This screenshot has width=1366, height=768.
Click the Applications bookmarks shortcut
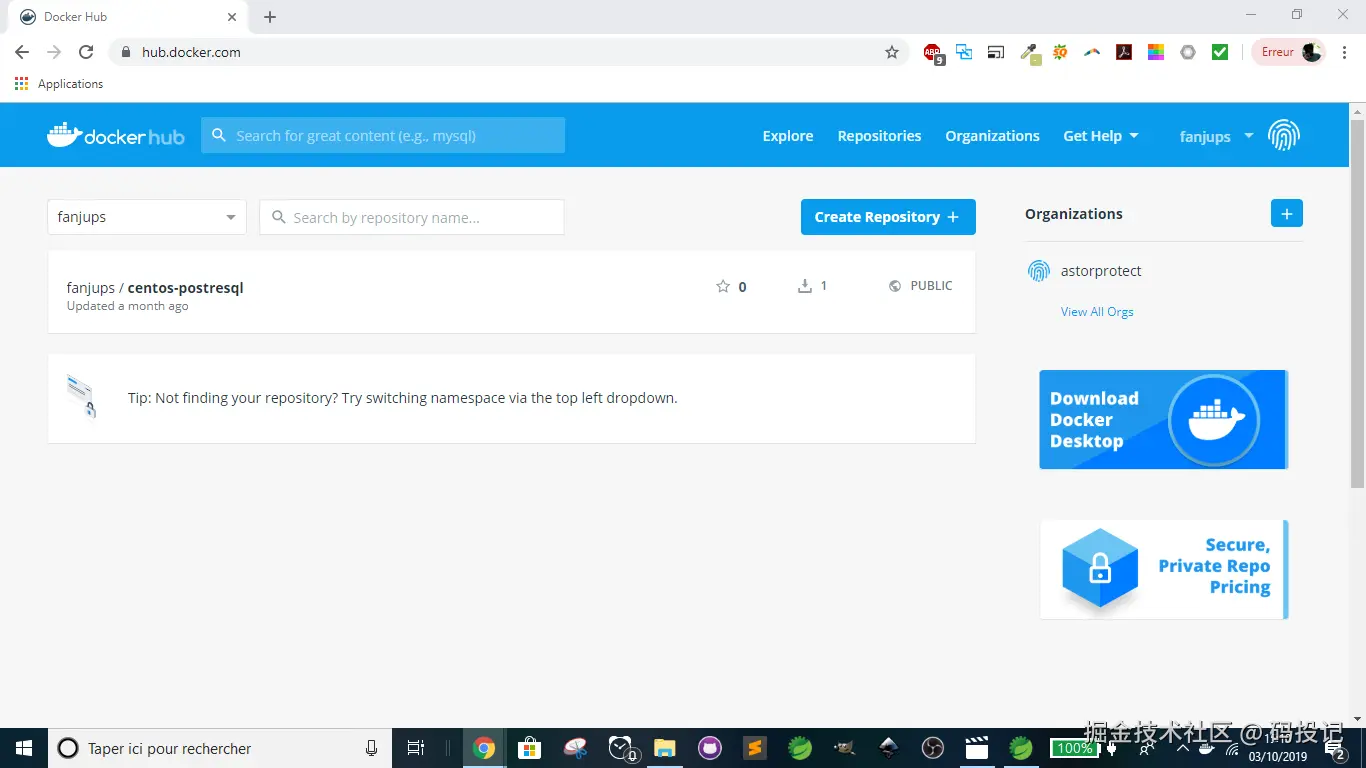59,84
